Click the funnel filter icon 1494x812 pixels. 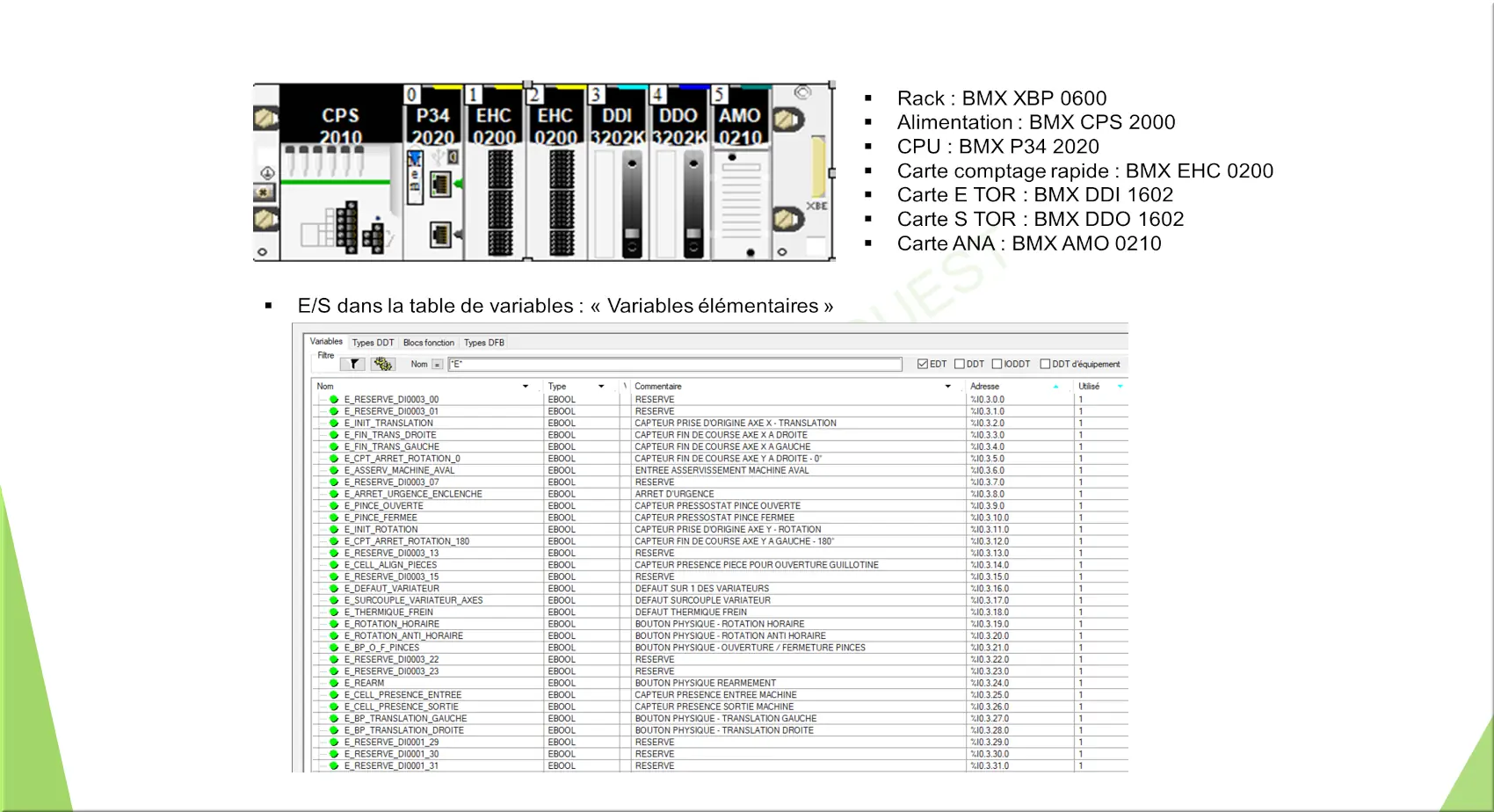[353, 364]
